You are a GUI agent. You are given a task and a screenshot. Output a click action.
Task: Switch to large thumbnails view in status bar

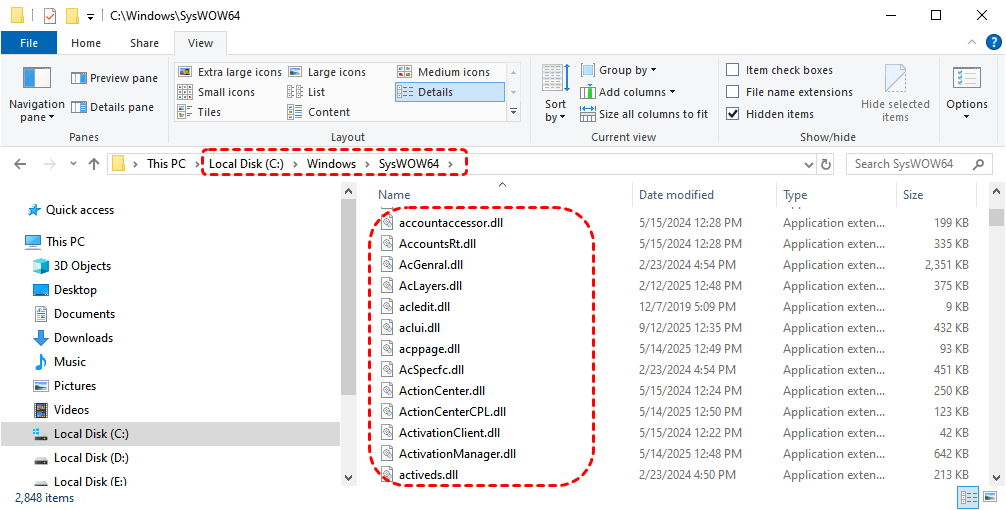tap(990, 496)
